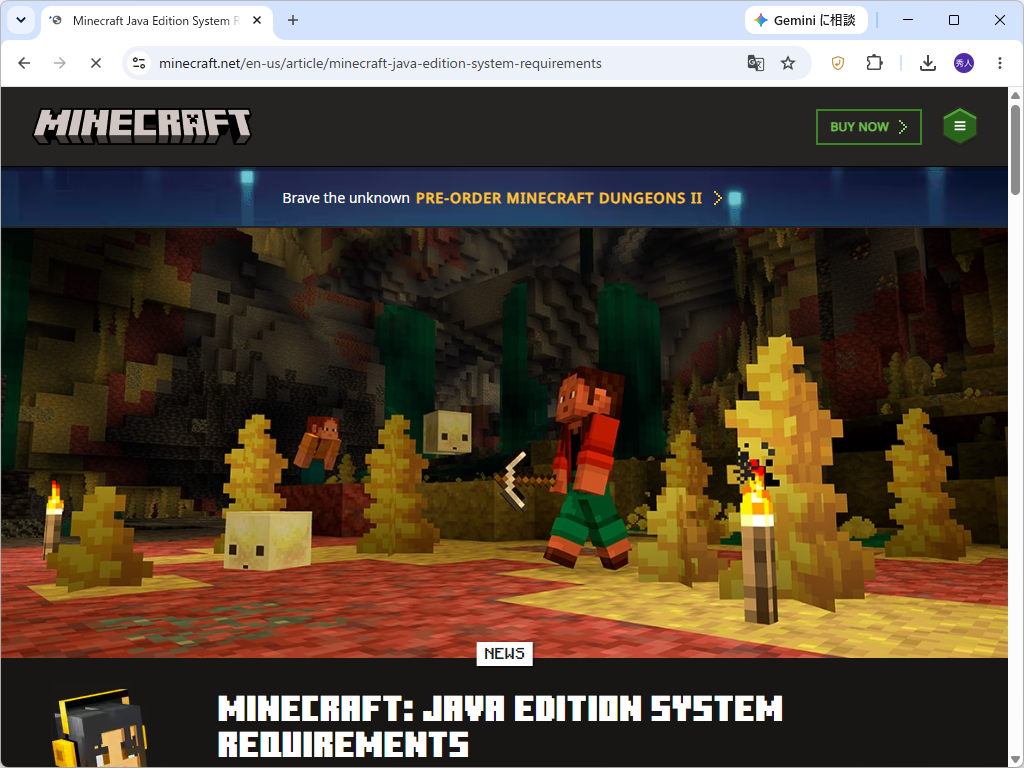Stop loading the page
The image size is (1024, 768).
click(x=95, y=63)
